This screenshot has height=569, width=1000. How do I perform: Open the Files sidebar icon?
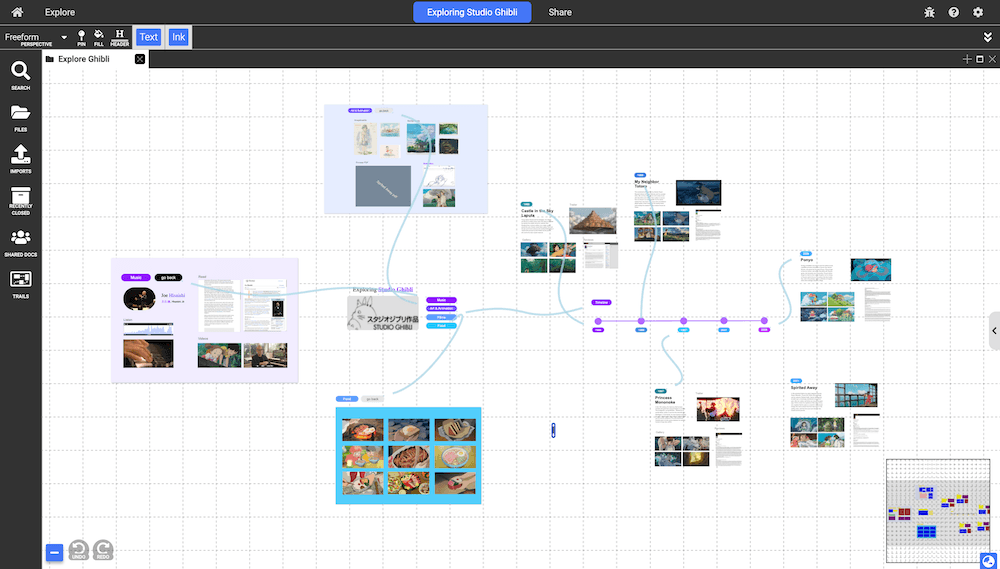20,118
